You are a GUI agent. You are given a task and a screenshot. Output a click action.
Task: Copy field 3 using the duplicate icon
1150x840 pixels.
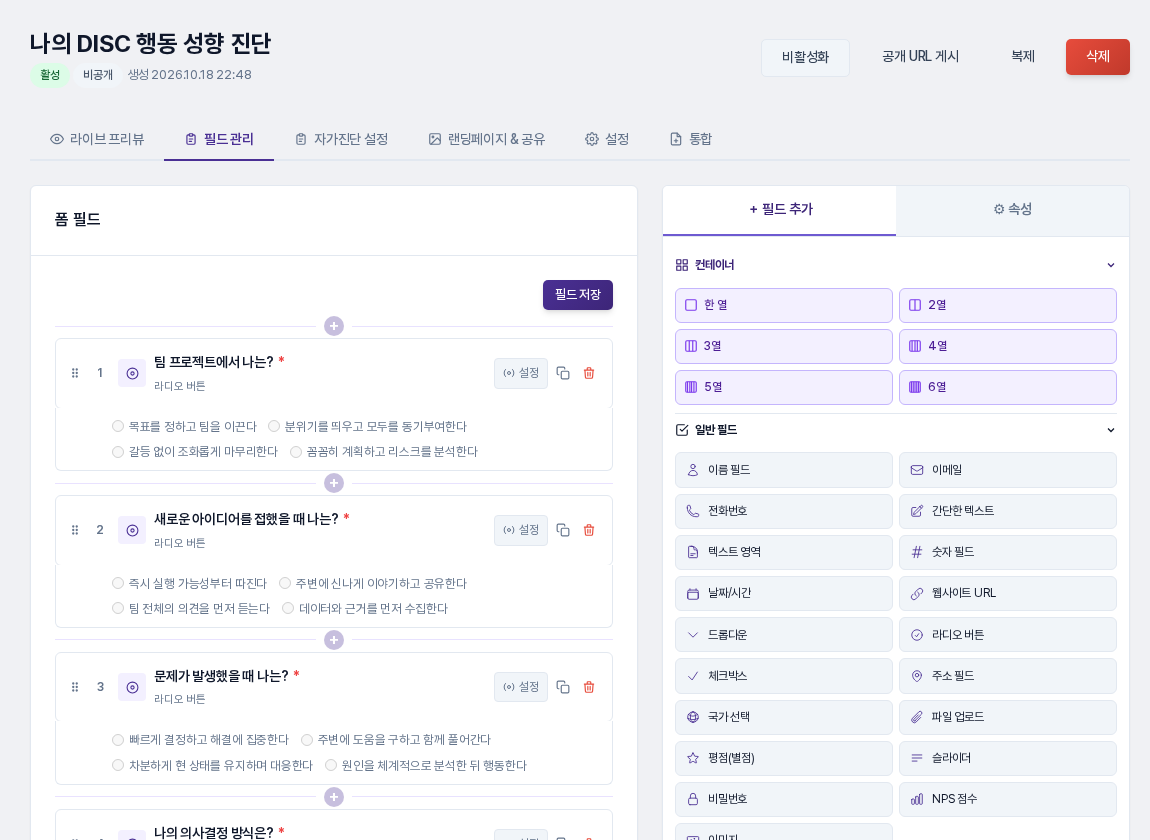563,687
